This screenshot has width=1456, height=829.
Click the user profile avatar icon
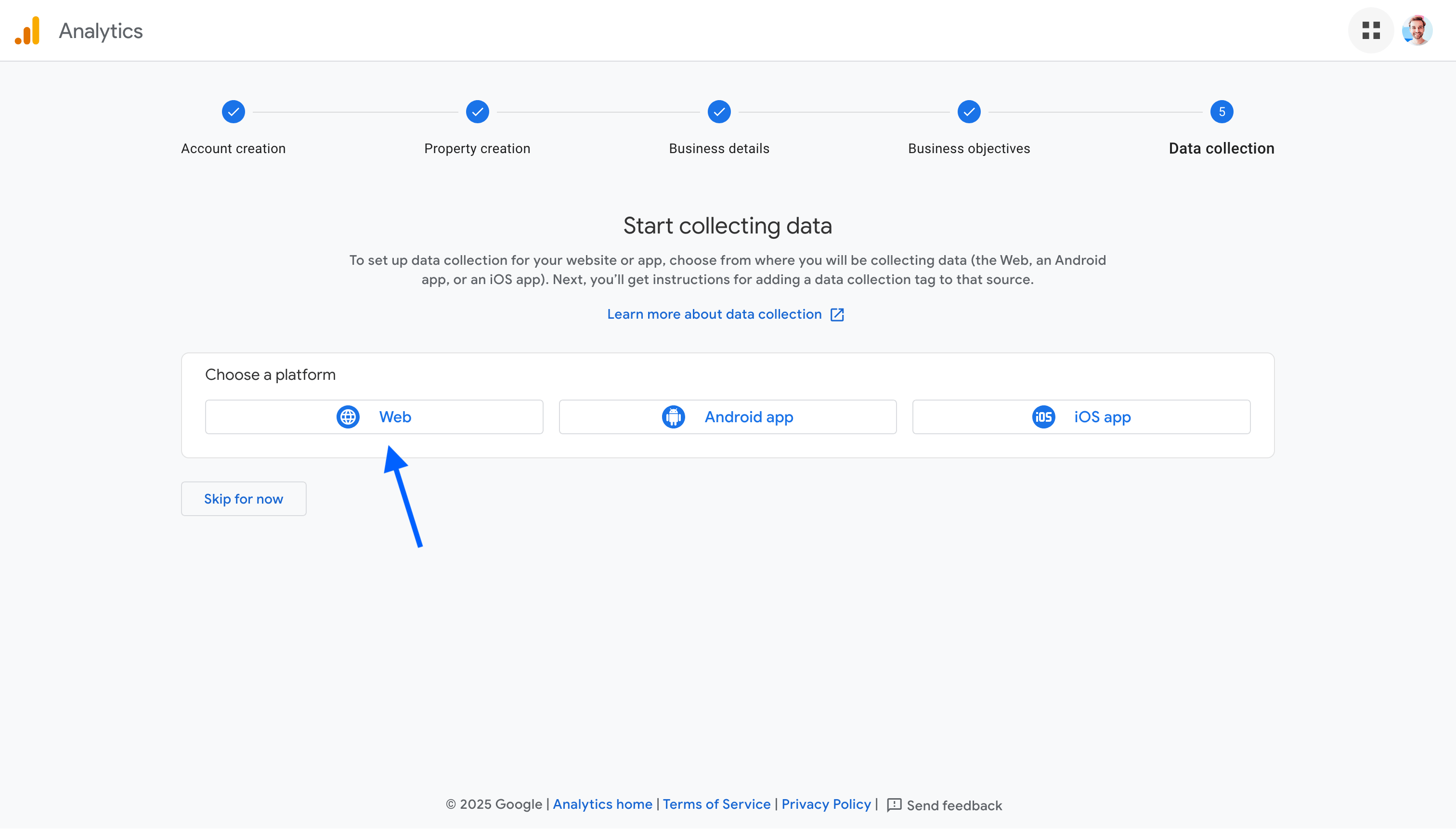click(1417, 30)
